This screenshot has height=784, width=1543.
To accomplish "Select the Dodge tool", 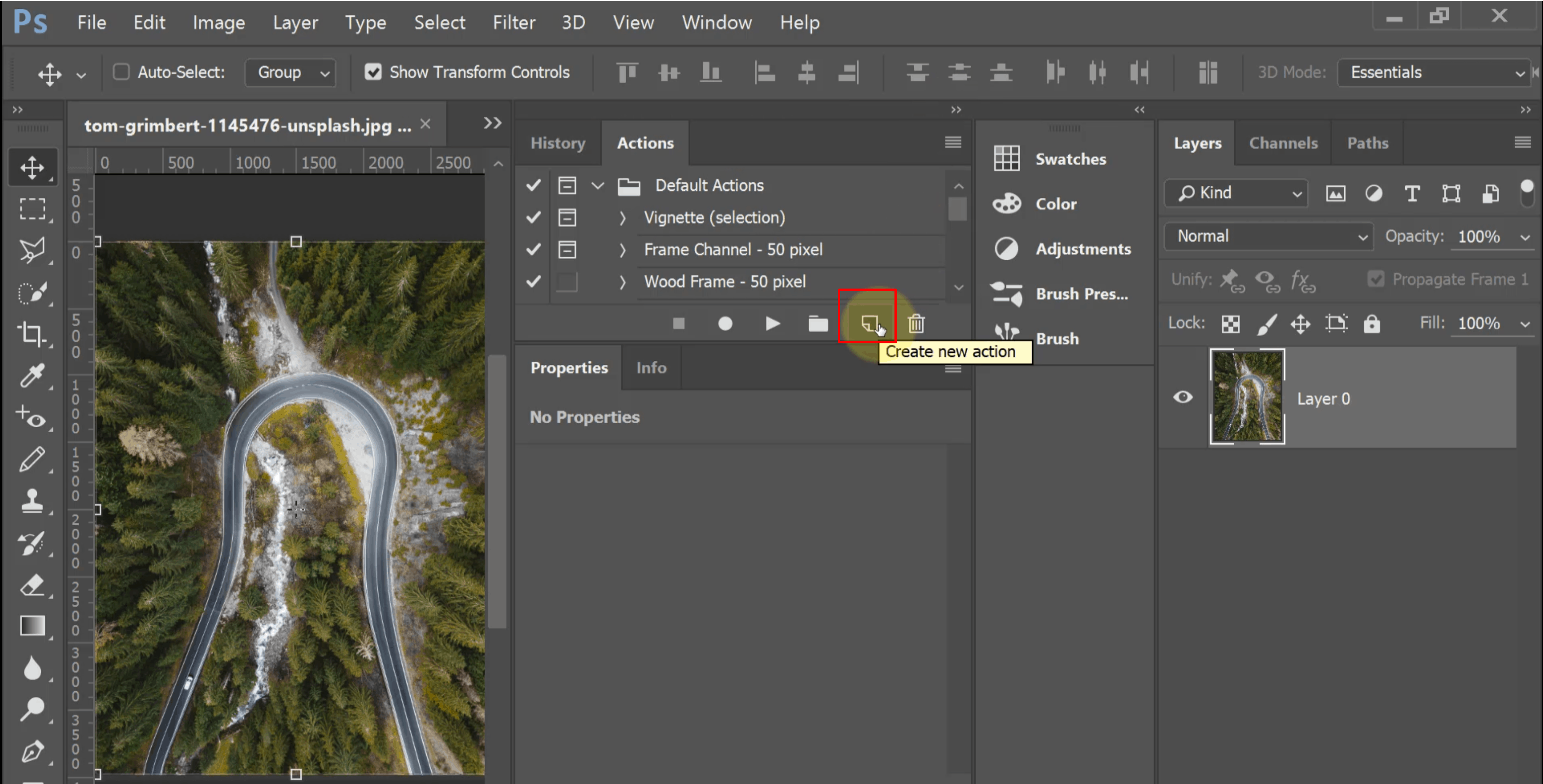I will coord(32,709).
